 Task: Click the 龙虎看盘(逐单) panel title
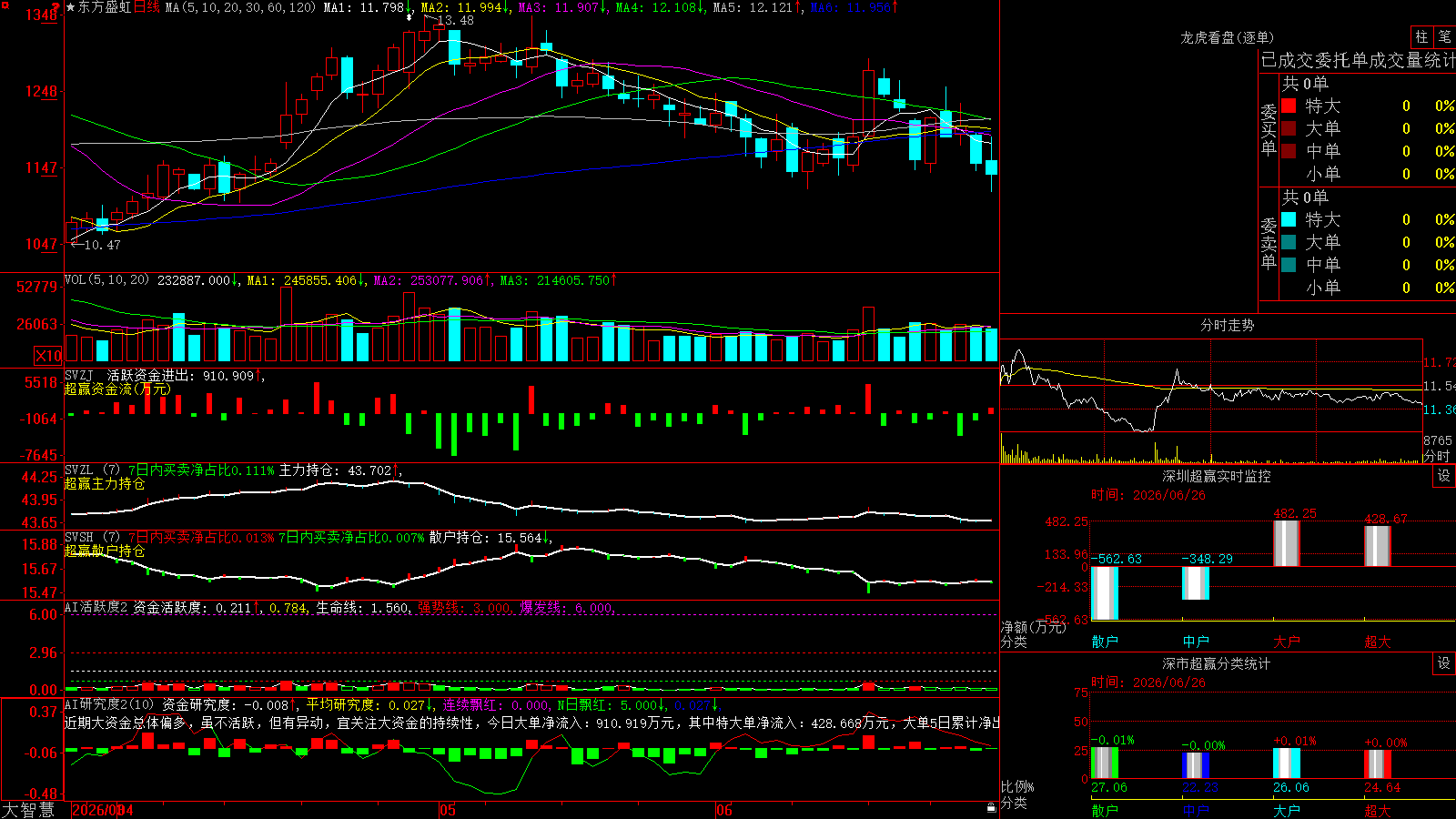[1227, 37]
